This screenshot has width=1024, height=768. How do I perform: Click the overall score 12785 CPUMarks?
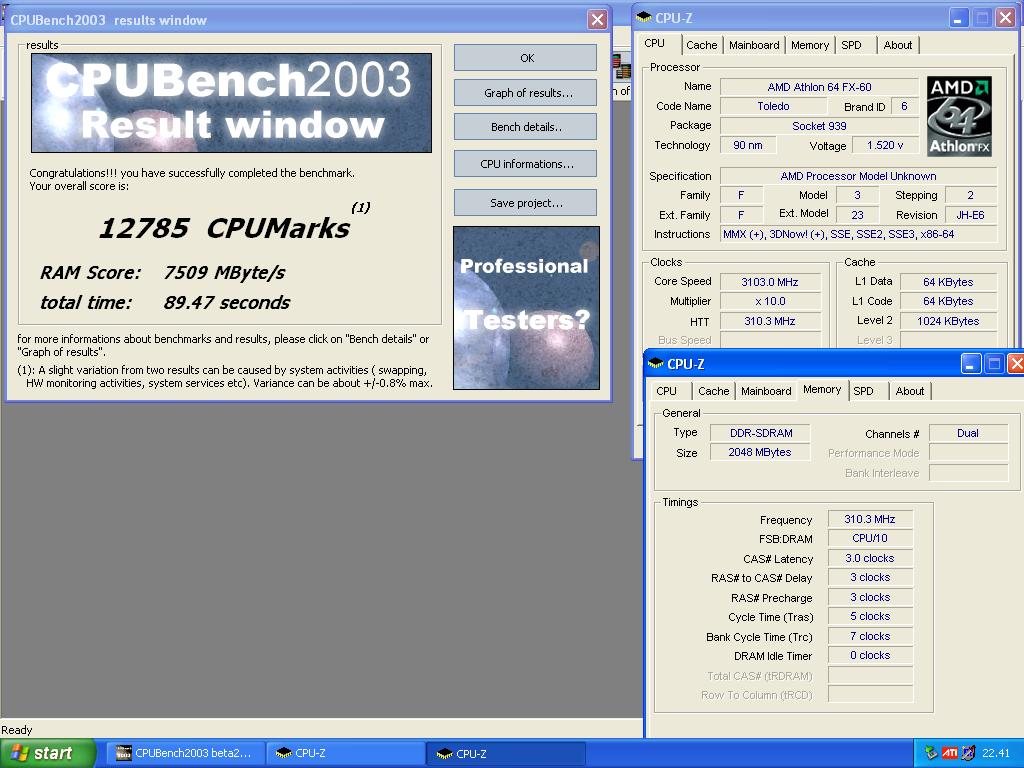(224, 228)
